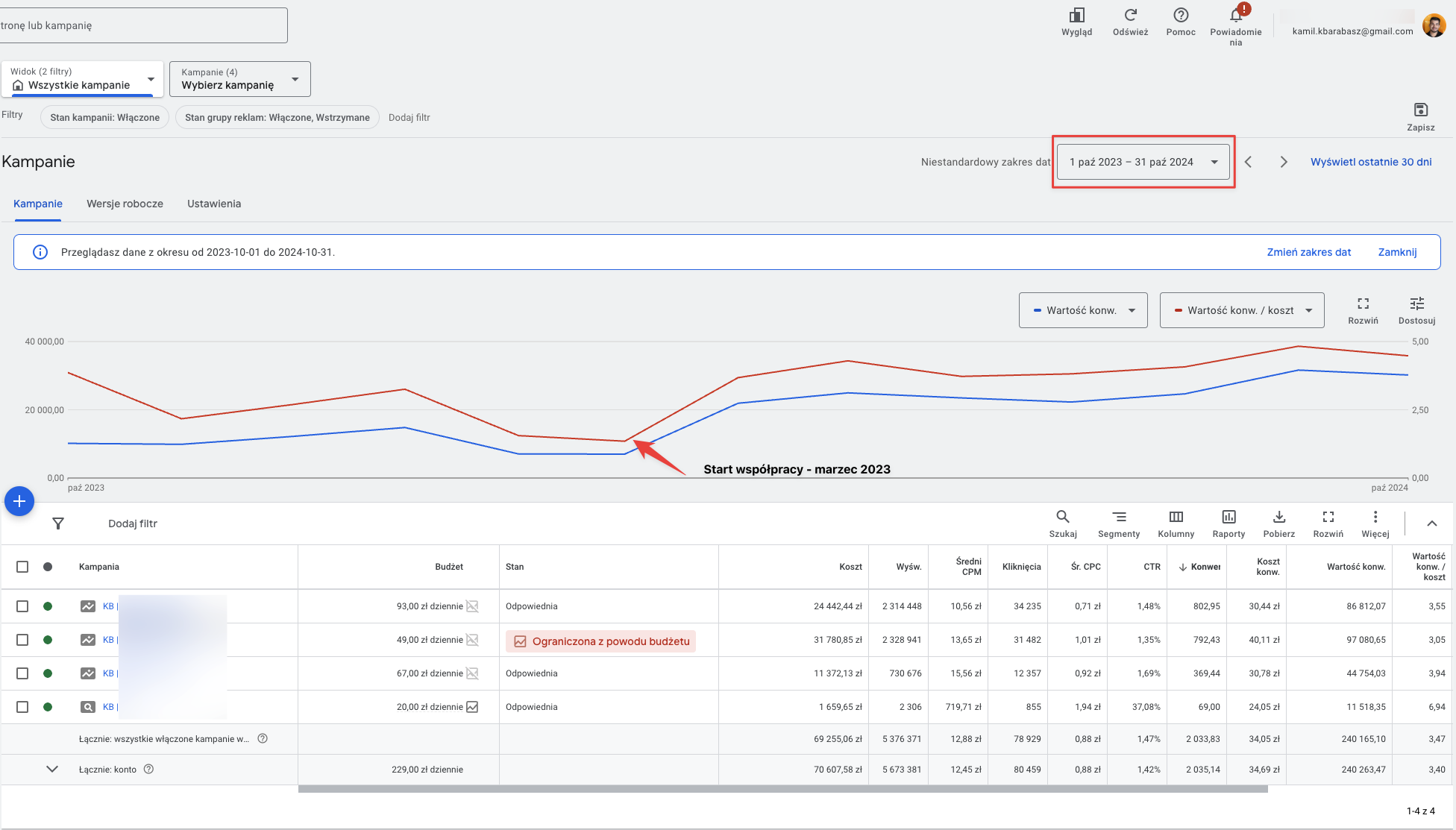Open the Szukaj search icon in table toolbar
Viewport: 1456px width, 830px height.
1063,517
